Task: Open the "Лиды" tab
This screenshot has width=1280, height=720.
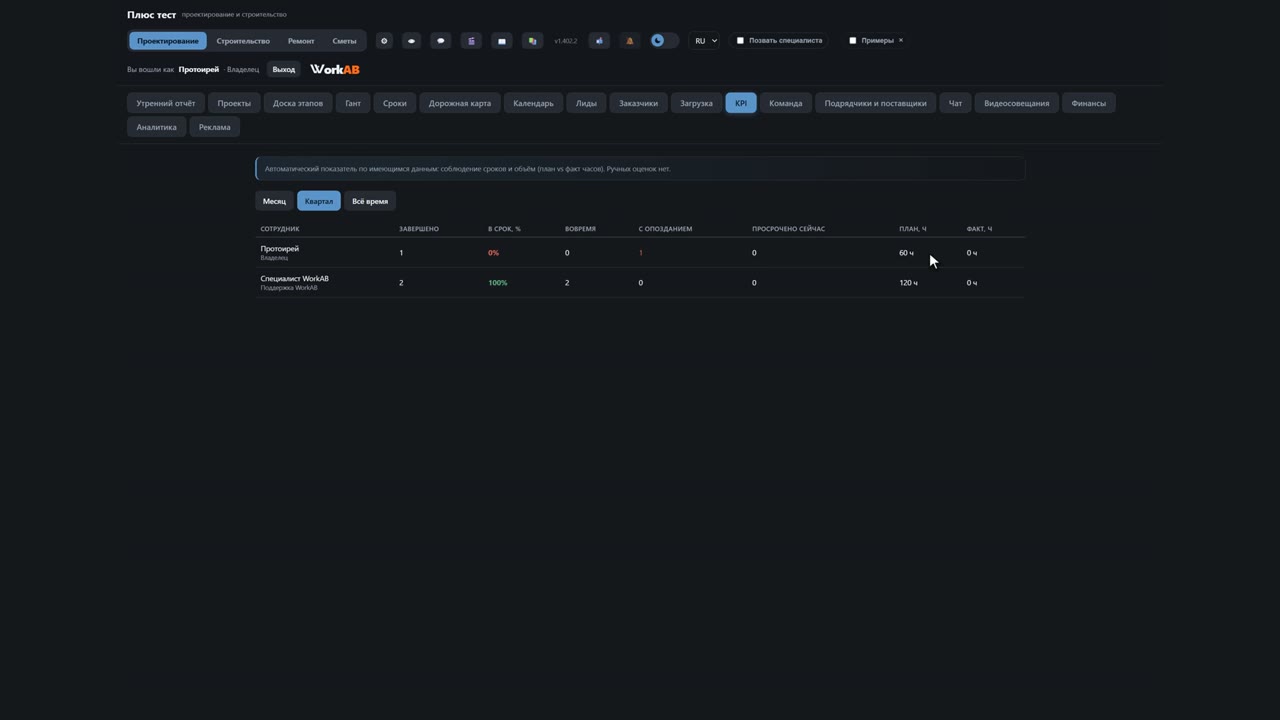Action: pos(586,103)
